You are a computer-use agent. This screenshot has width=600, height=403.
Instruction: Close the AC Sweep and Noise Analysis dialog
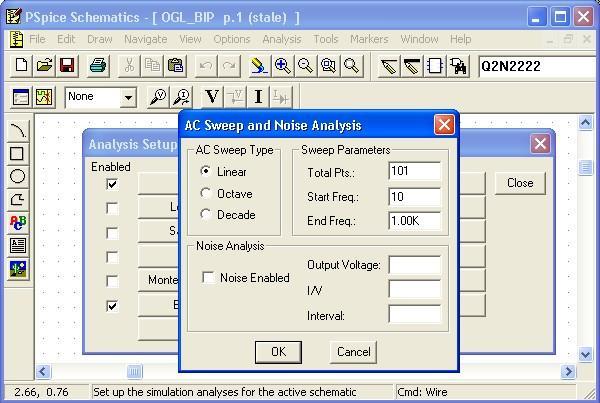pyautogui.click(x=444, y=124)
